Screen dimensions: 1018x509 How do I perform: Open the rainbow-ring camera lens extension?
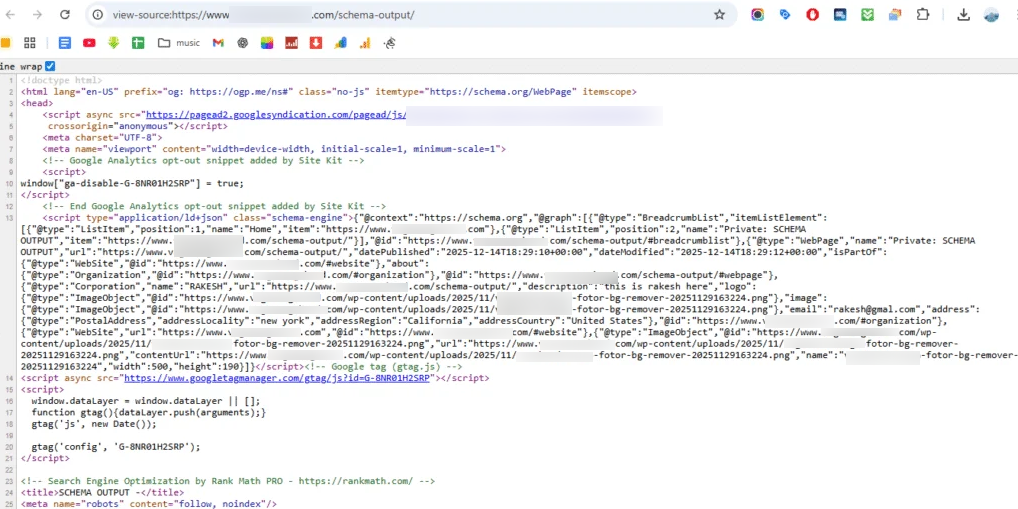[758, 14]
